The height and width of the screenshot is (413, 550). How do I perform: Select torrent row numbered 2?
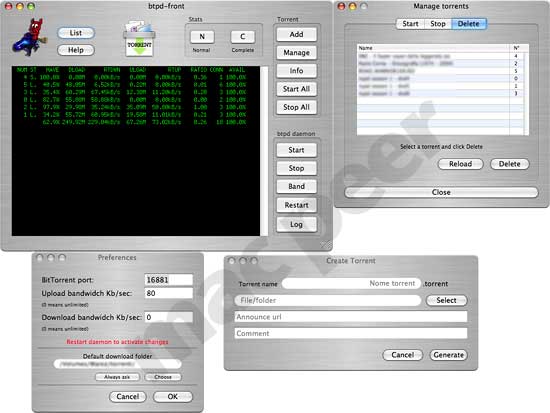pyautogui.click(x=440, y=64)
